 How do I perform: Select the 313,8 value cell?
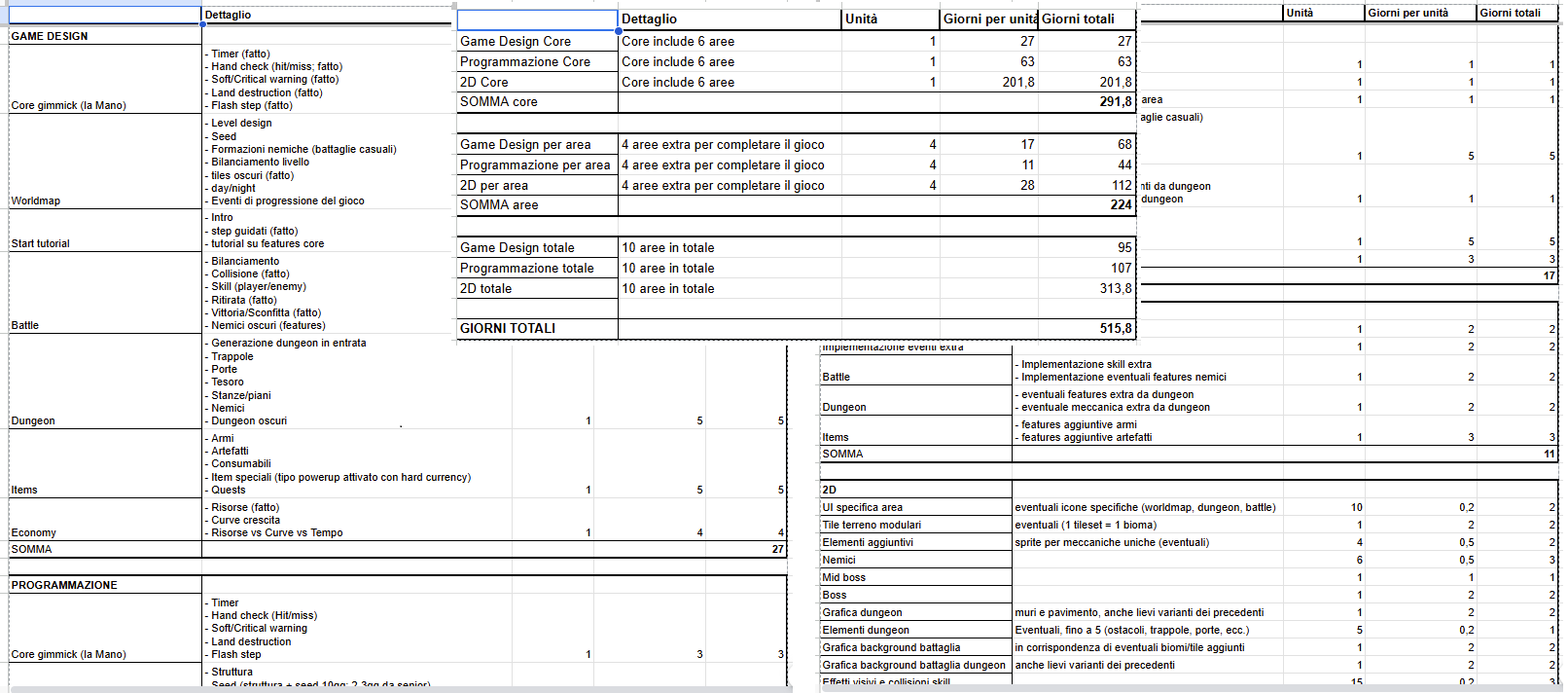coord(1087,288)
